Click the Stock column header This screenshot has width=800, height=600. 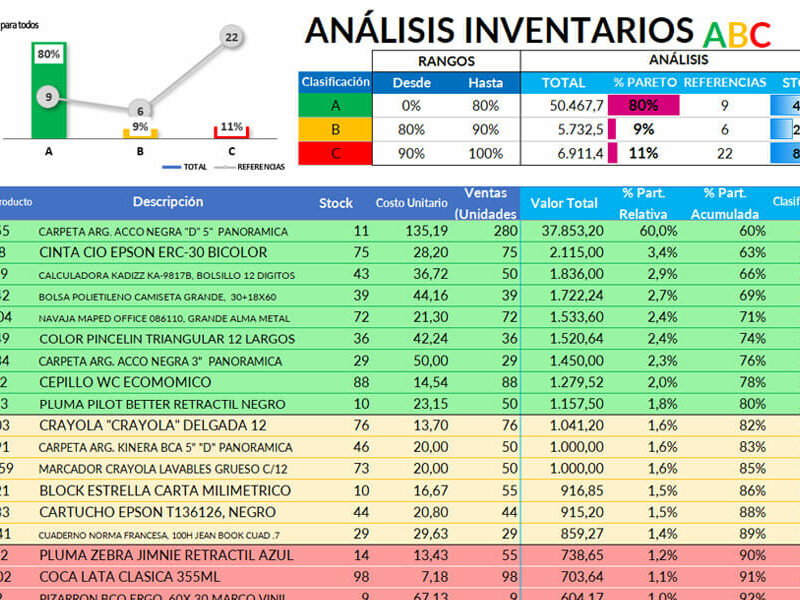(336, 203)
